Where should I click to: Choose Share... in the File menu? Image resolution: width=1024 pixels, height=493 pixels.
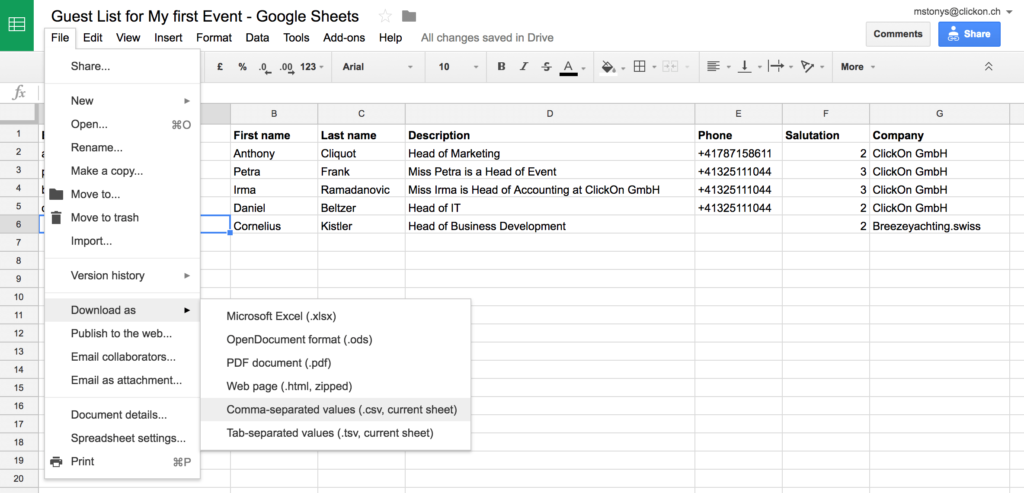pyautogui.click(x=123, y=66)
